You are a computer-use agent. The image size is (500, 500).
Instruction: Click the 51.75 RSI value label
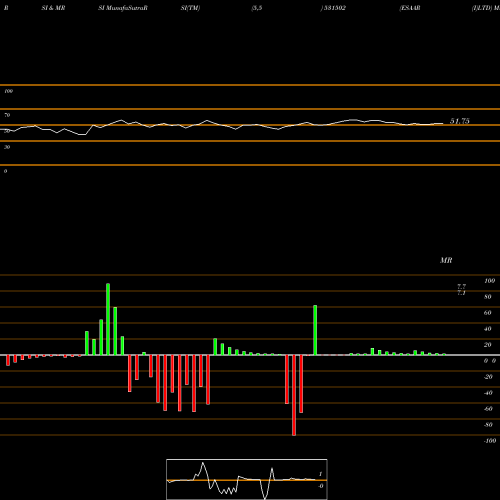tap(460, 121)
